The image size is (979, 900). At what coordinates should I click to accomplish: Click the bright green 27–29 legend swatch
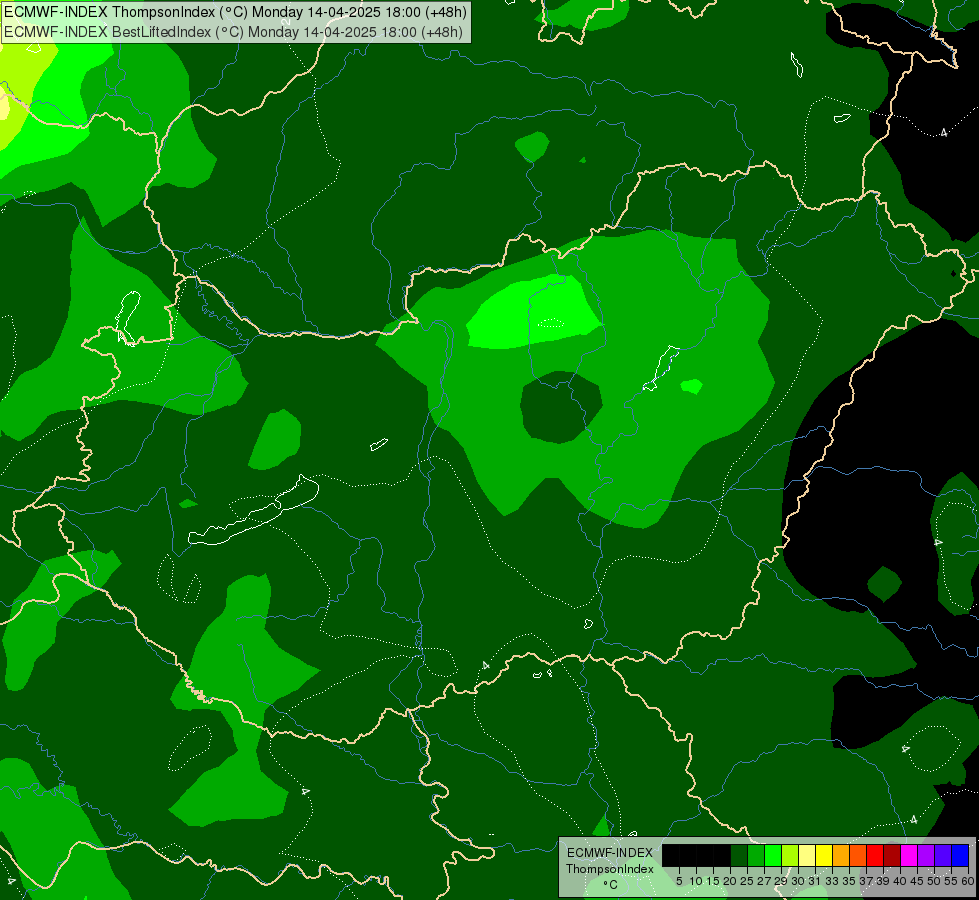pyautogui.click(x=773, y=855)
